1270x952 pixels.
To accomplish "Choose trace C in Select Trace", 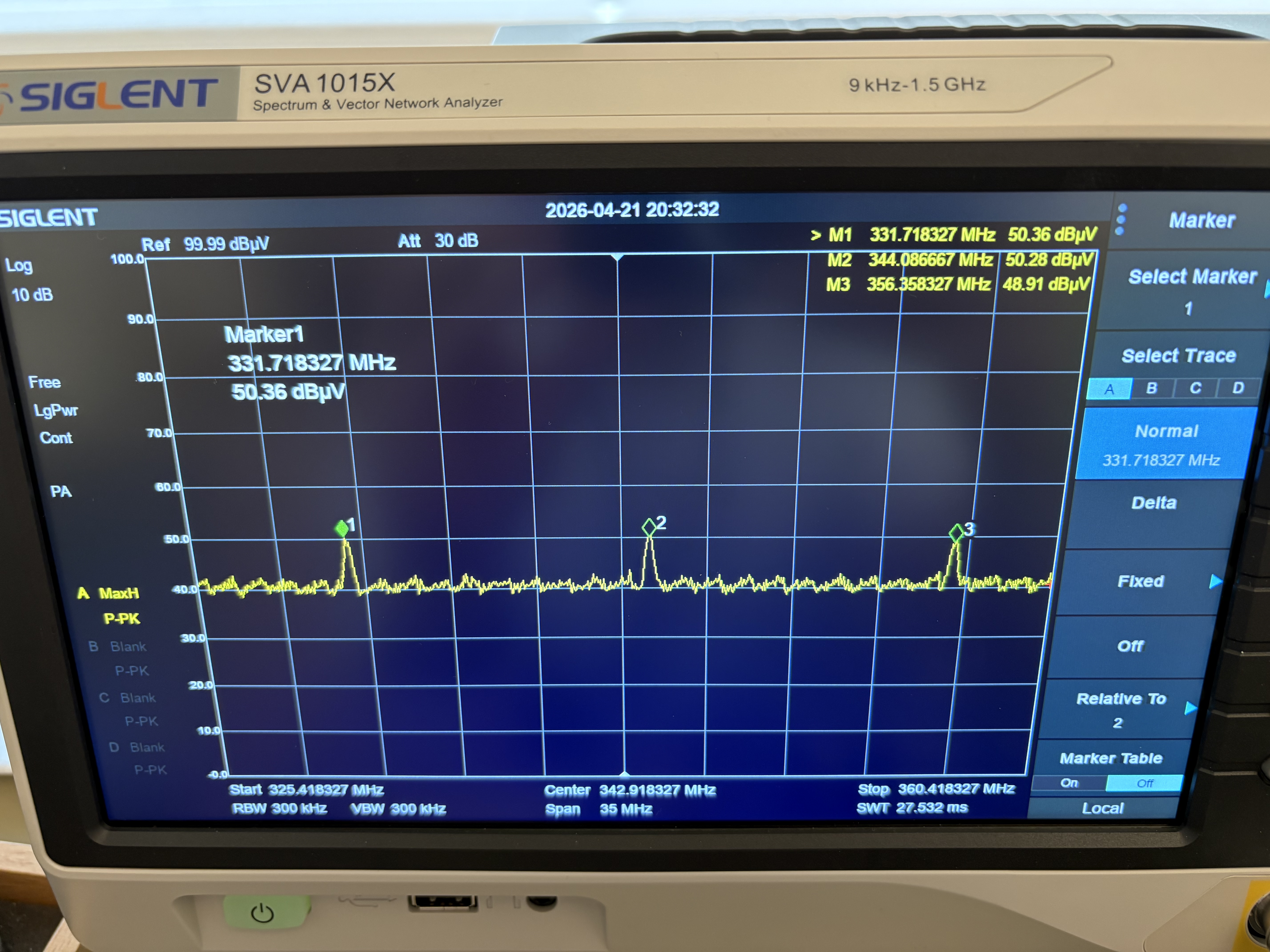I will [1195, 388].
